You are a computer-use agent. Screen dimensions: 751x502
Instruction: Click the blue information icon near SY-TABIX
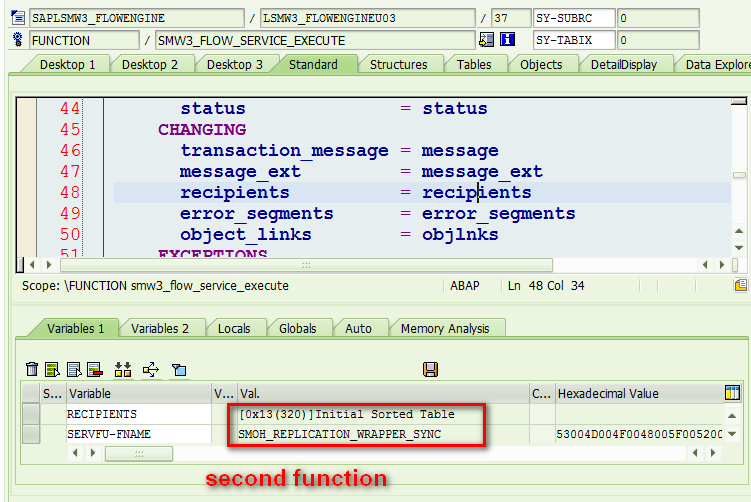coord(507,39)
